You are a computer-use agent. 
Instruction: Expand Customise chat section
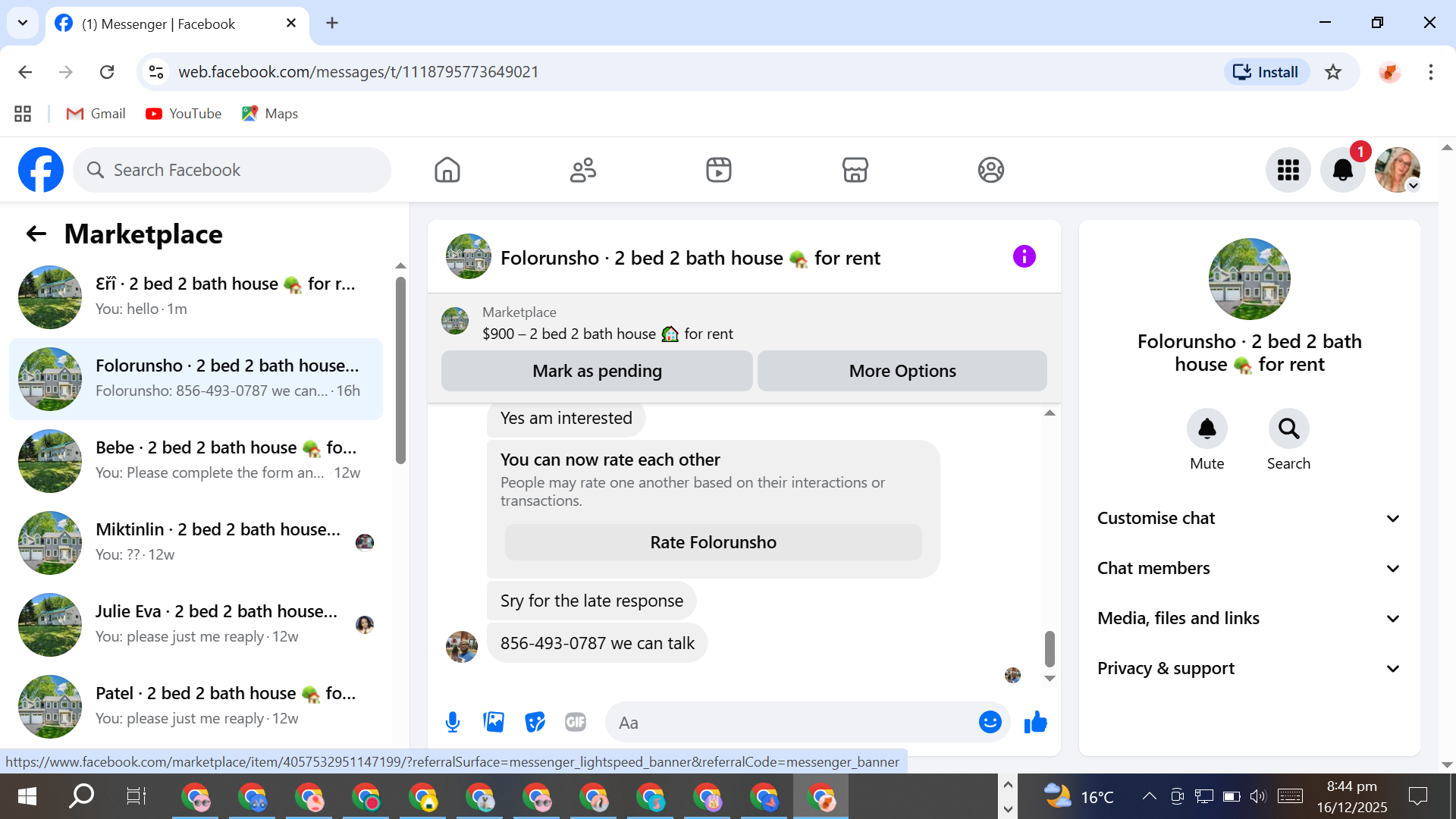1249,519
